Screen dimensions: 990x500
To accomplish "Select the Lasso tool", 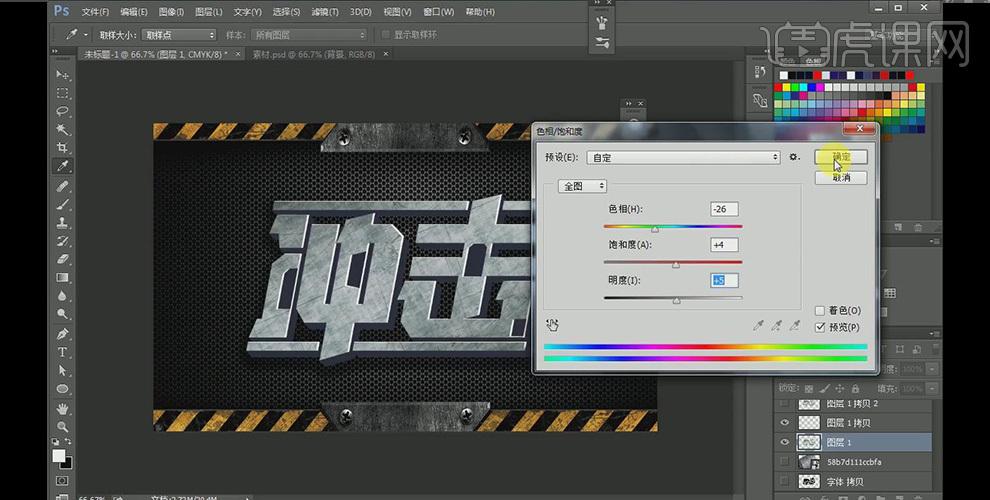I will click(63, 111).
